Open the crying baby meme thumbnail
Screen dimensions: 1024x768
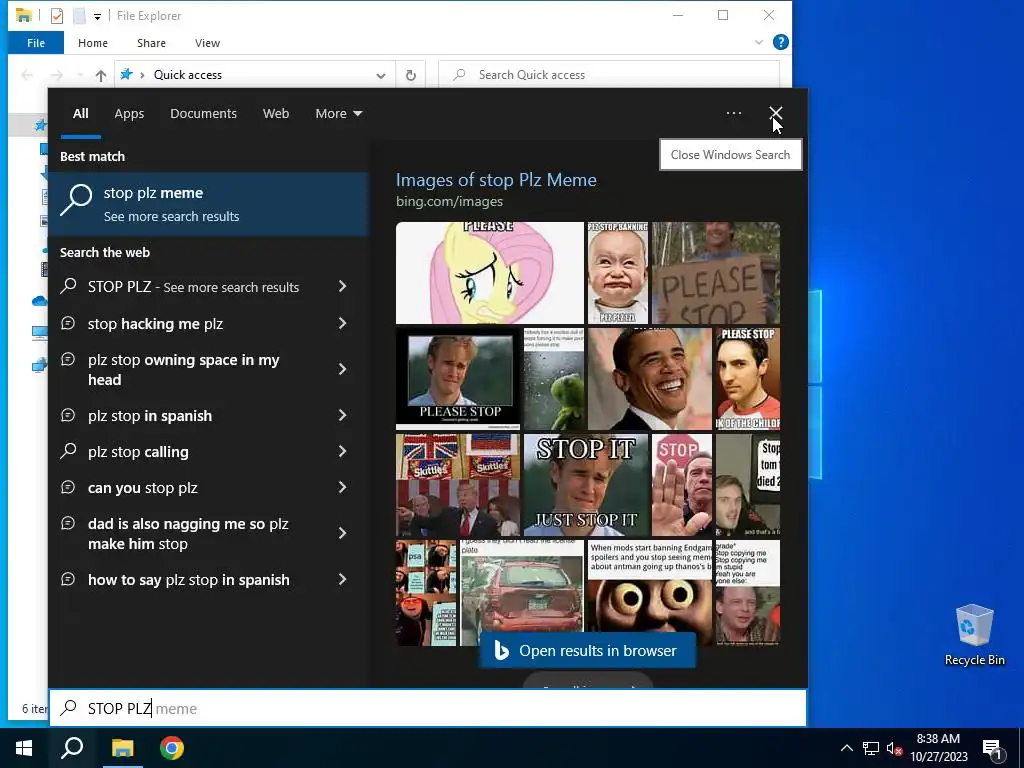[618, 273]
